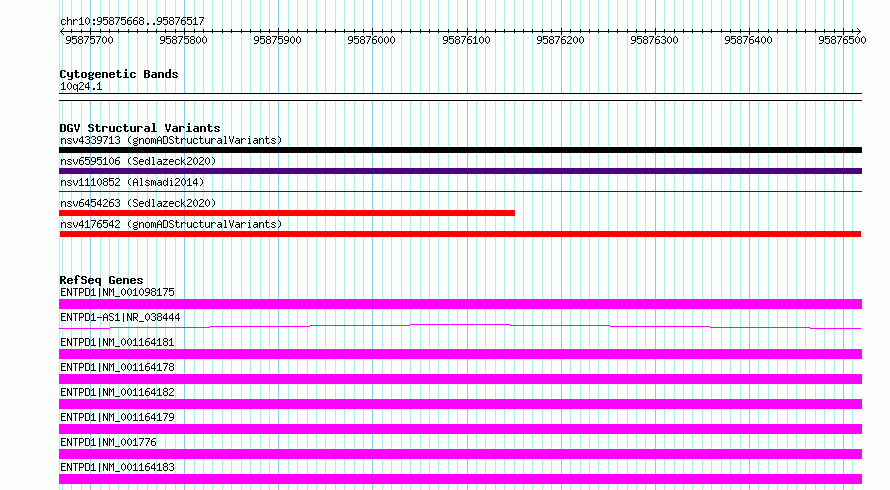Click the black nsv4339713 variant bar
This screenshot has width=890, height=490.
pos(460,150)
